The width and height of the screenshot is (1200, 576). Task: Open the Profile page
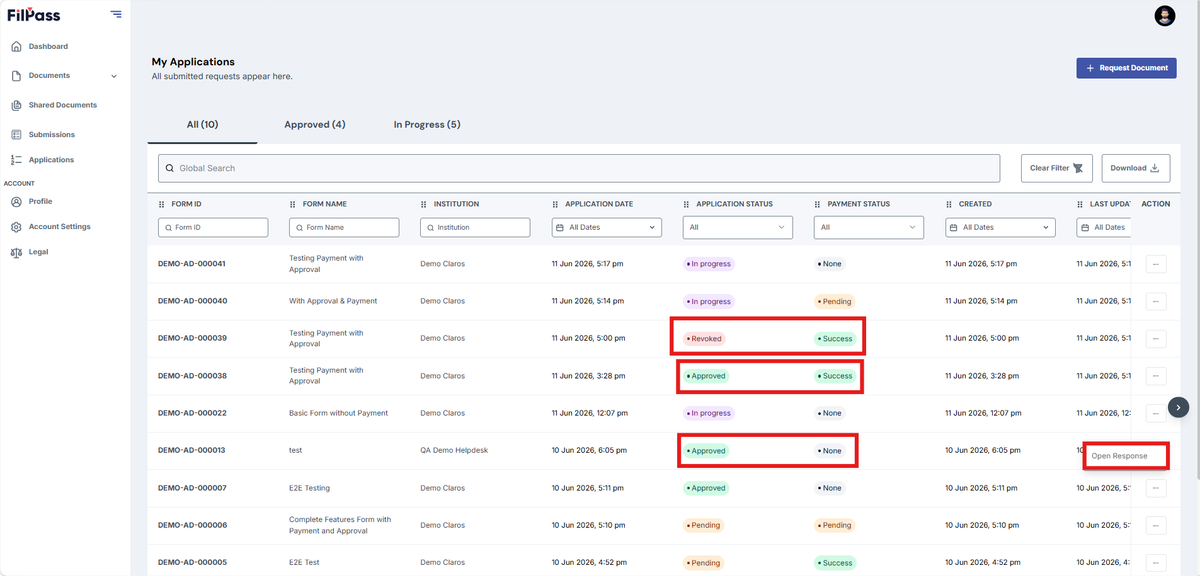point(40,201)
